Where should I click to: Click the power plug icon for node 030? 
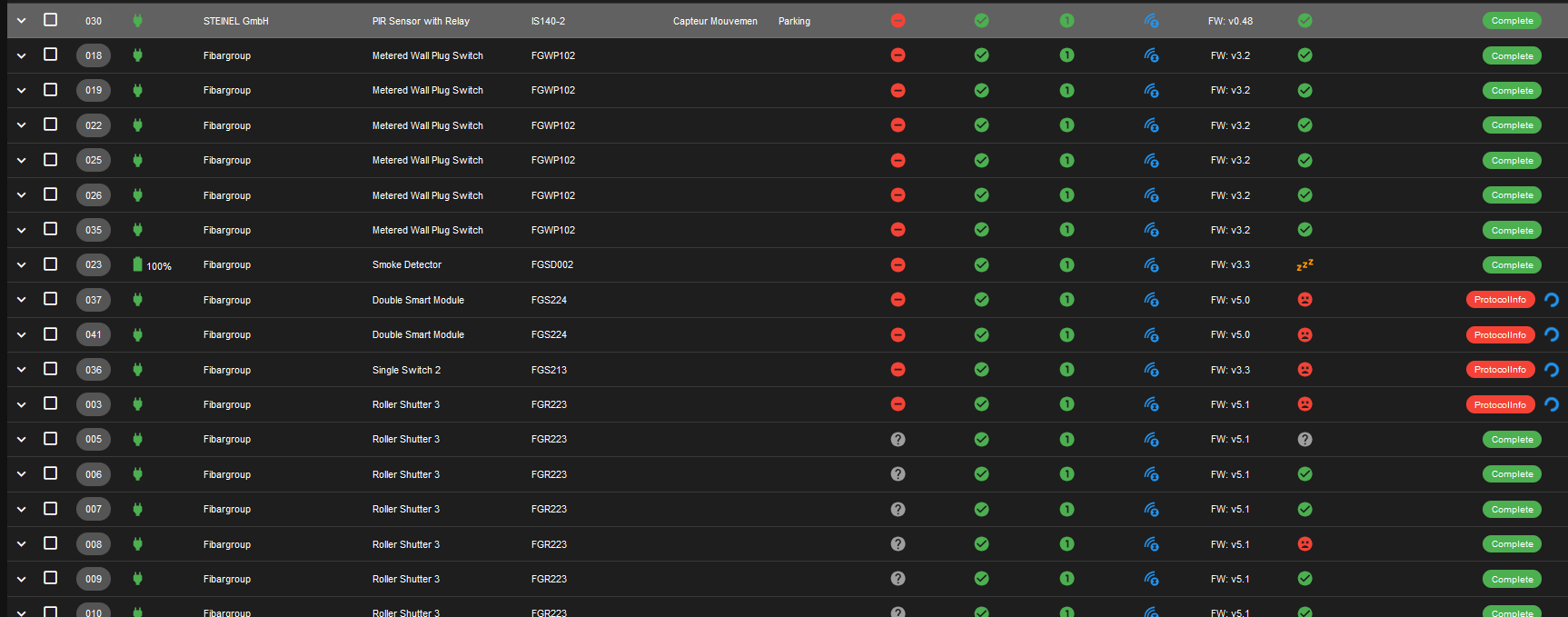(x=138, y=20)
